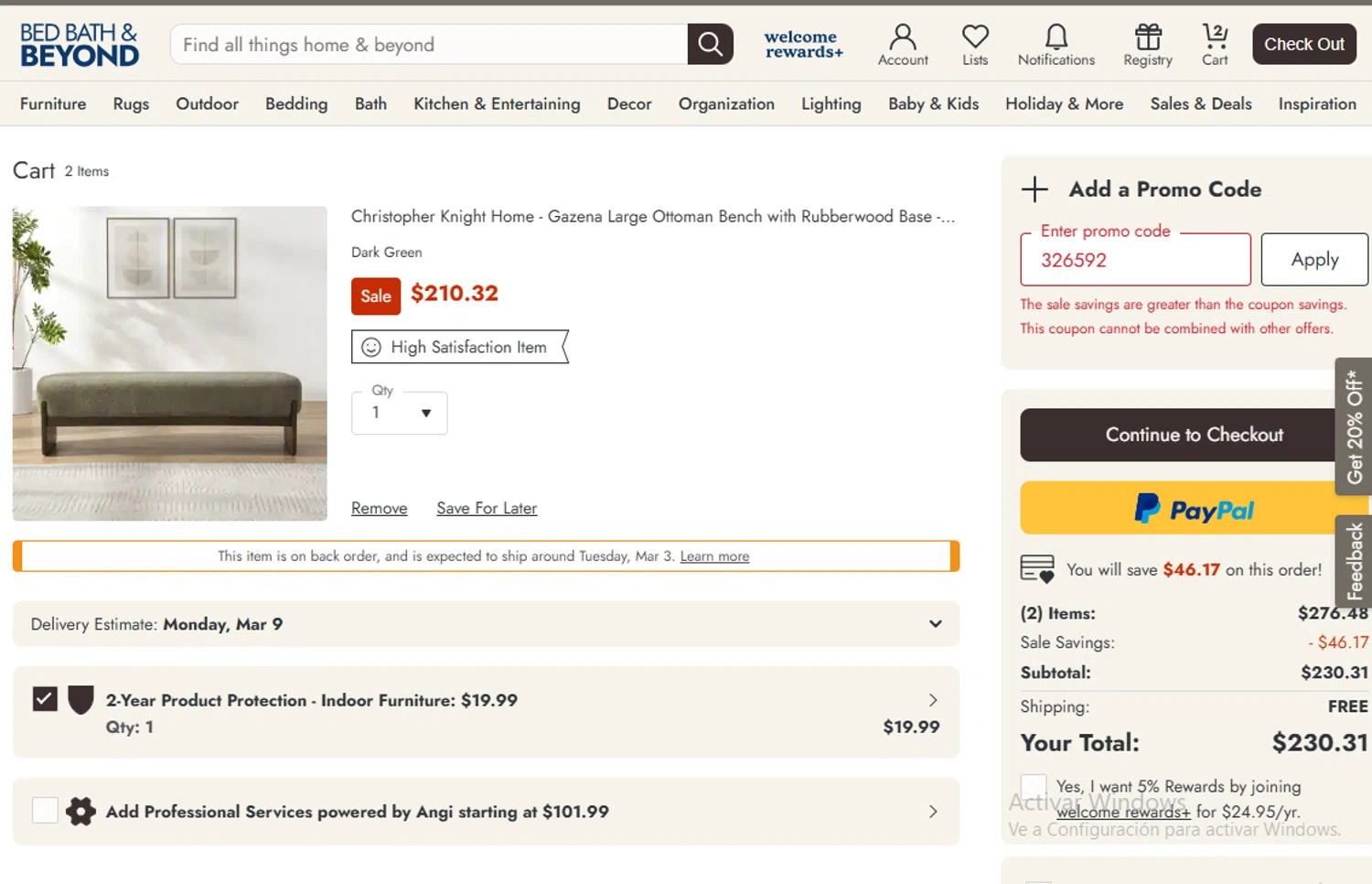Click the Save For Later link
1372x884 pixels.
[x=487, y=508]
